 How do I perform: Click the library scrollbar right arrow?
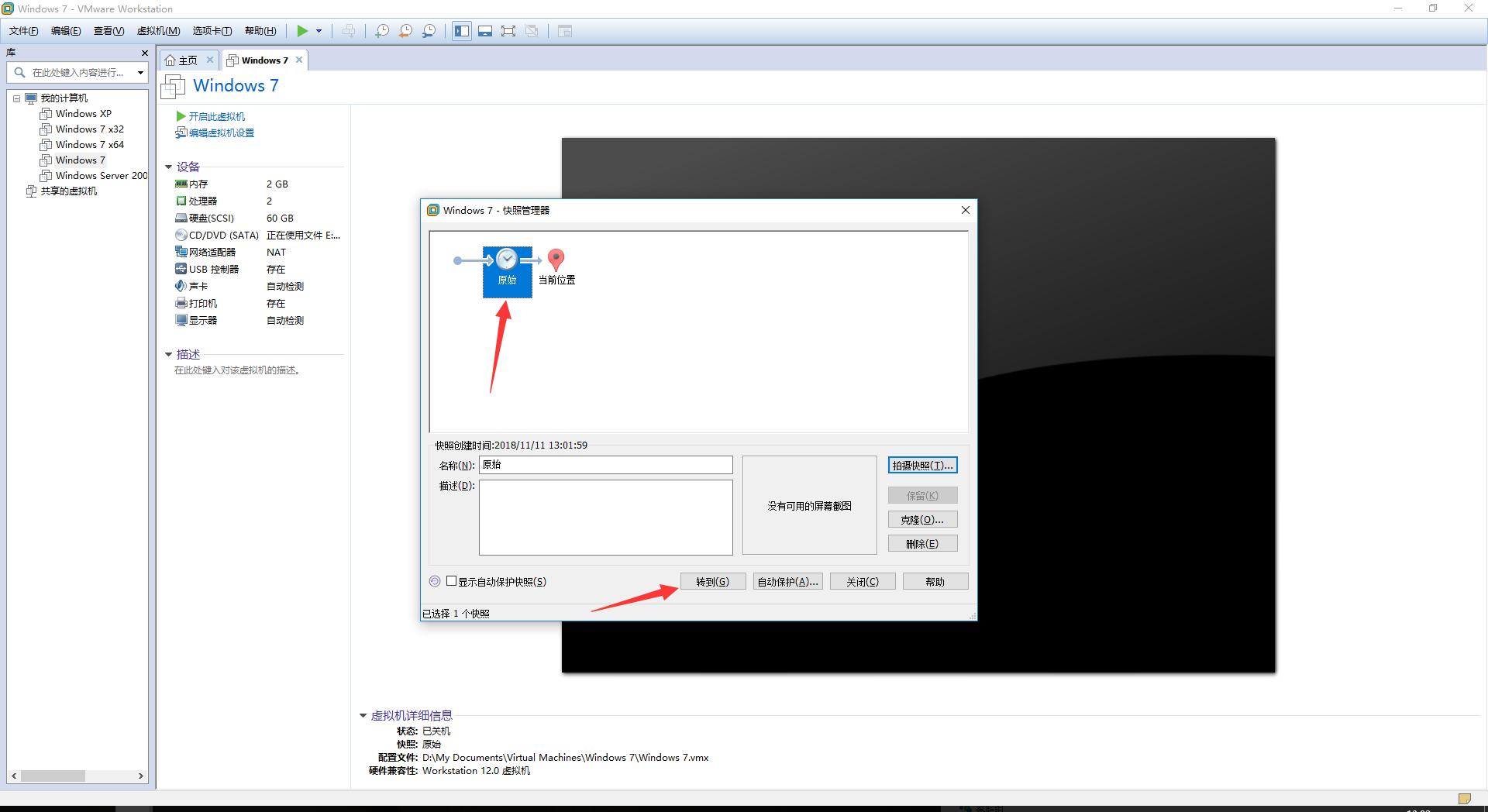[140, 776]
